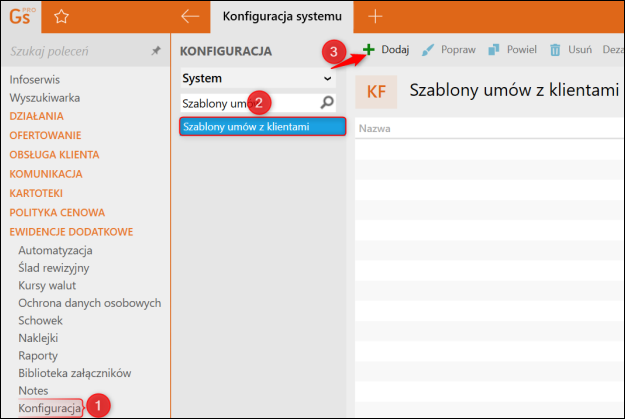Expand the POLITYKA CENOWA section
Viewport: 625px width, 419px height.
point(56,212)
